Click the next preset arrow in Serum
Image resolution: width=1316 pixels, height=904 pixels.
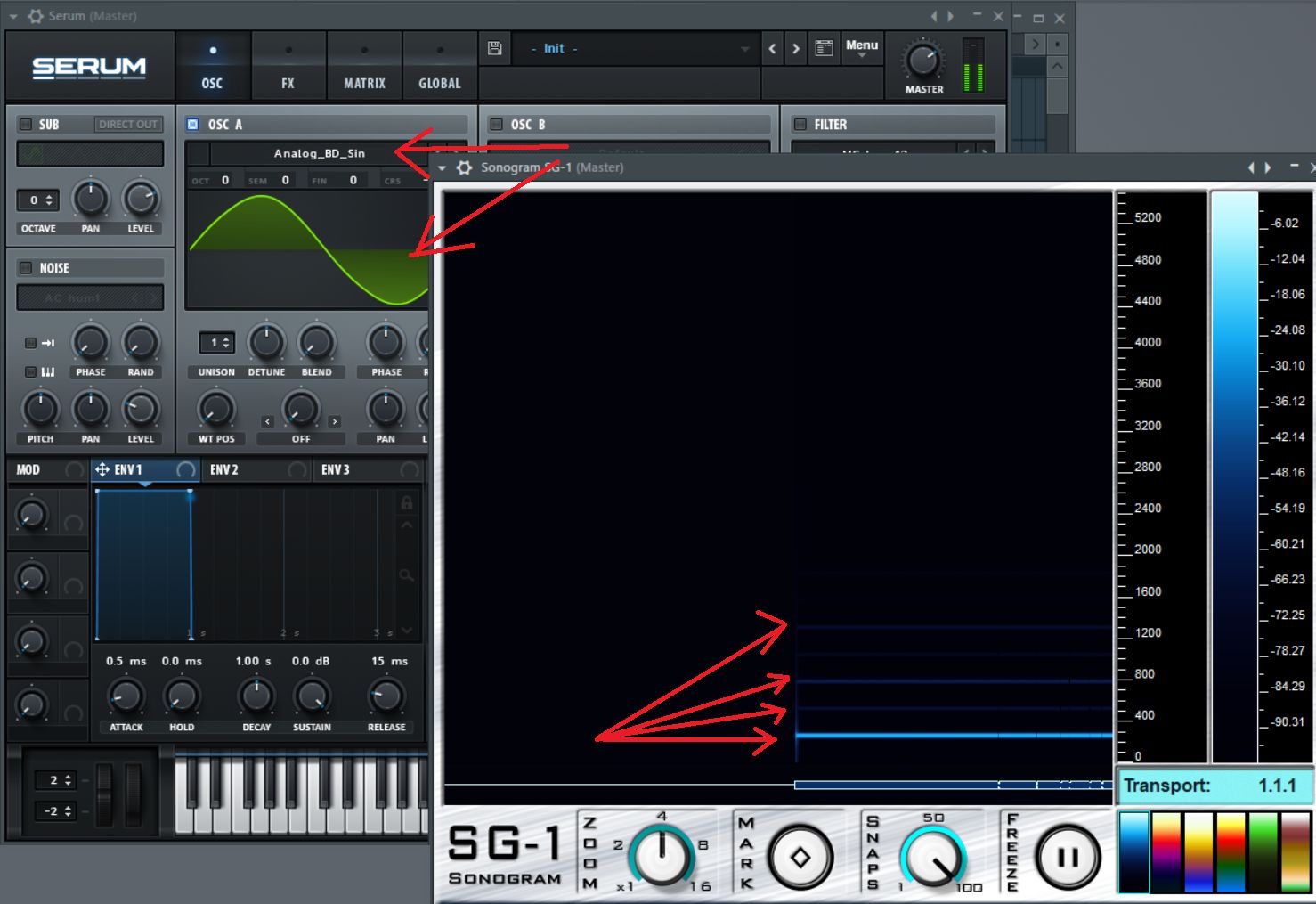click(x=795, y=48)
